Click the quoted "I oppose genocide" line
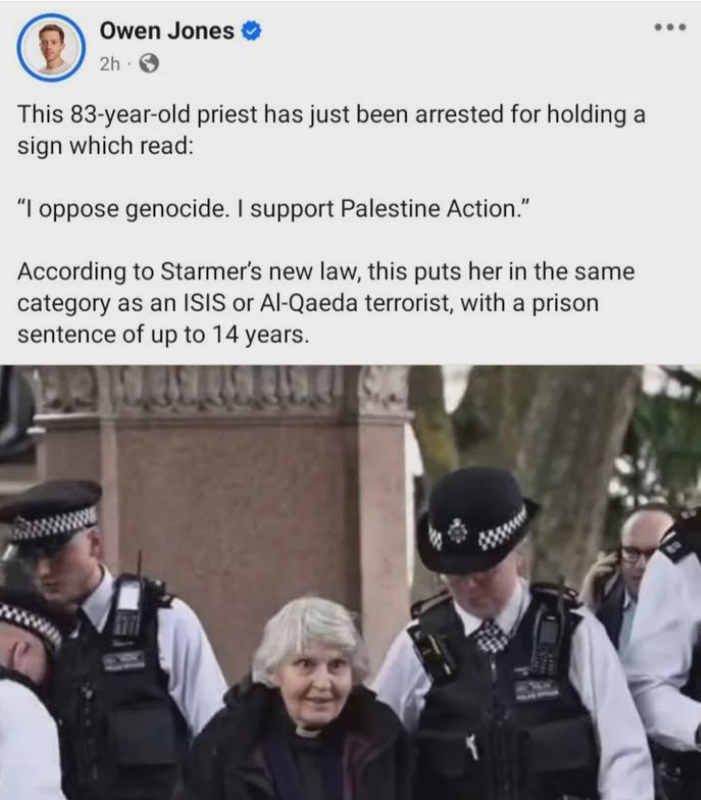Viewport: 701px width, 800px height. tap(273, 209)
